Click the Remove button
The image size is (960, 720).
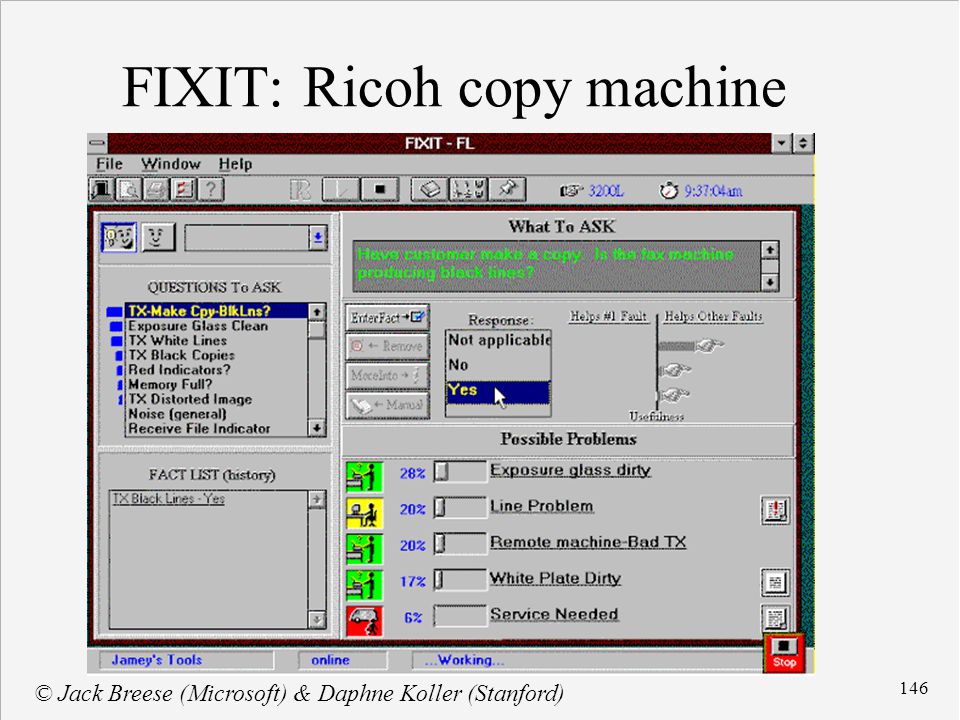tap(388, 347)
